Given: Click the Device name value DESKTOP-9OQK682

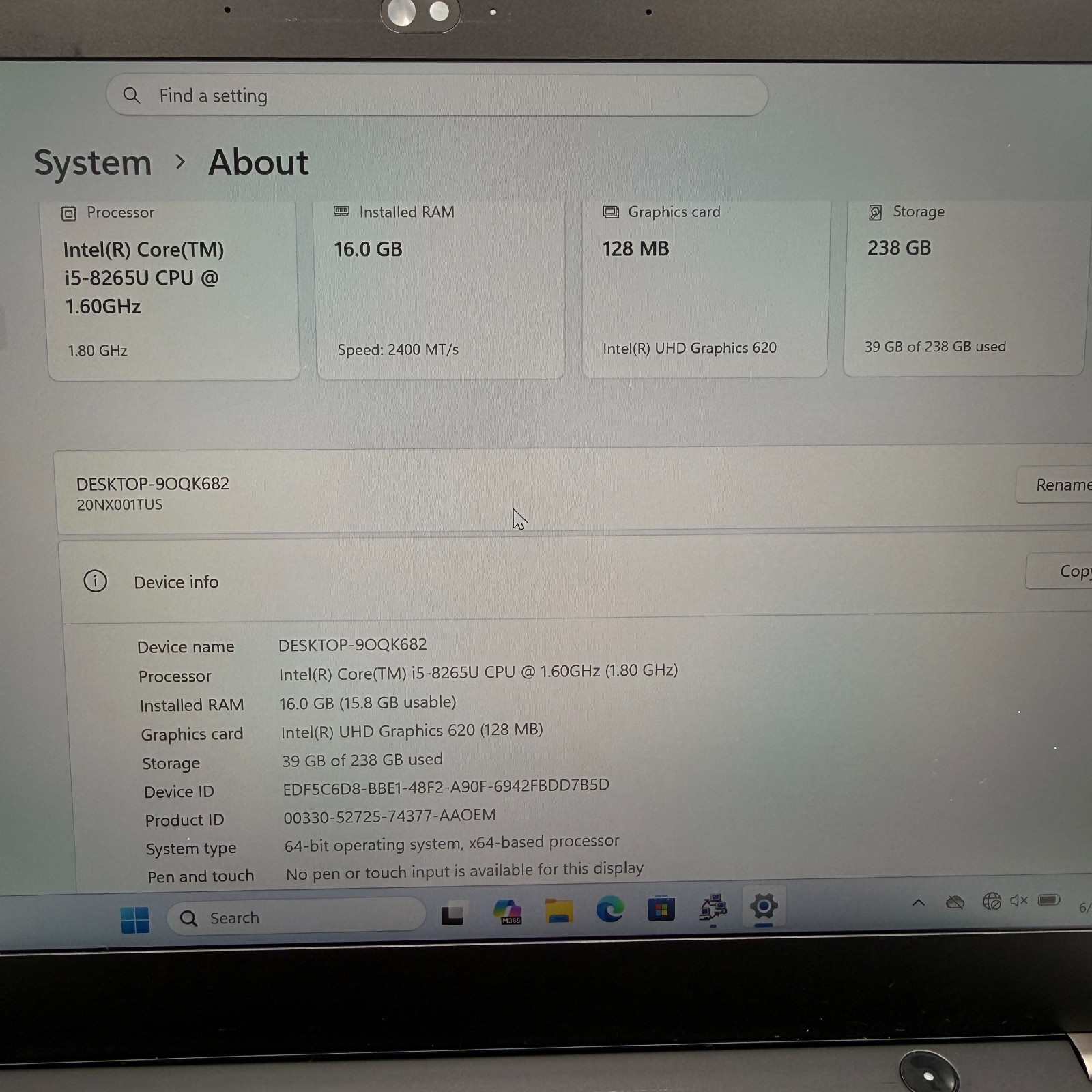Looking at the screenshot, I should coord(353,645).
